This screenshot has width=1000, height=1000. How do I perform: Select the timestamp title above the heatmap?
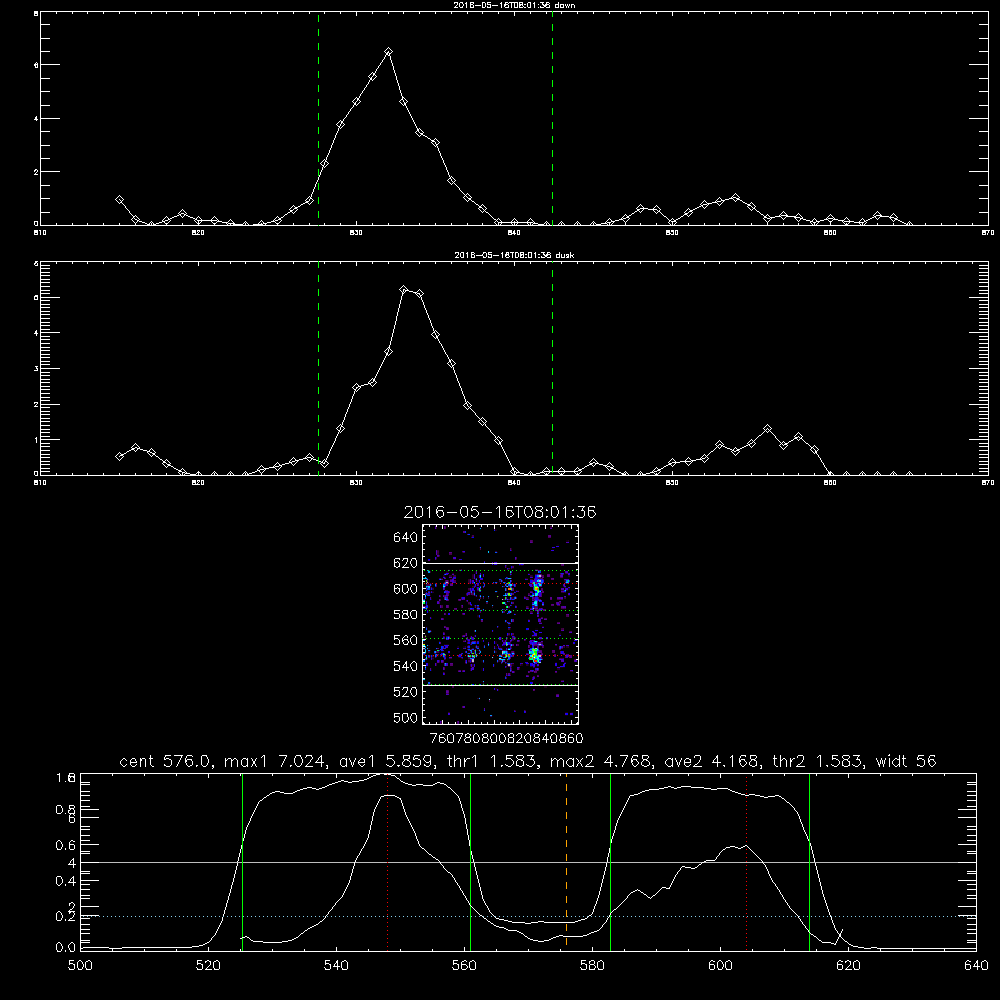pyautogui.click(x=500, y=512)
